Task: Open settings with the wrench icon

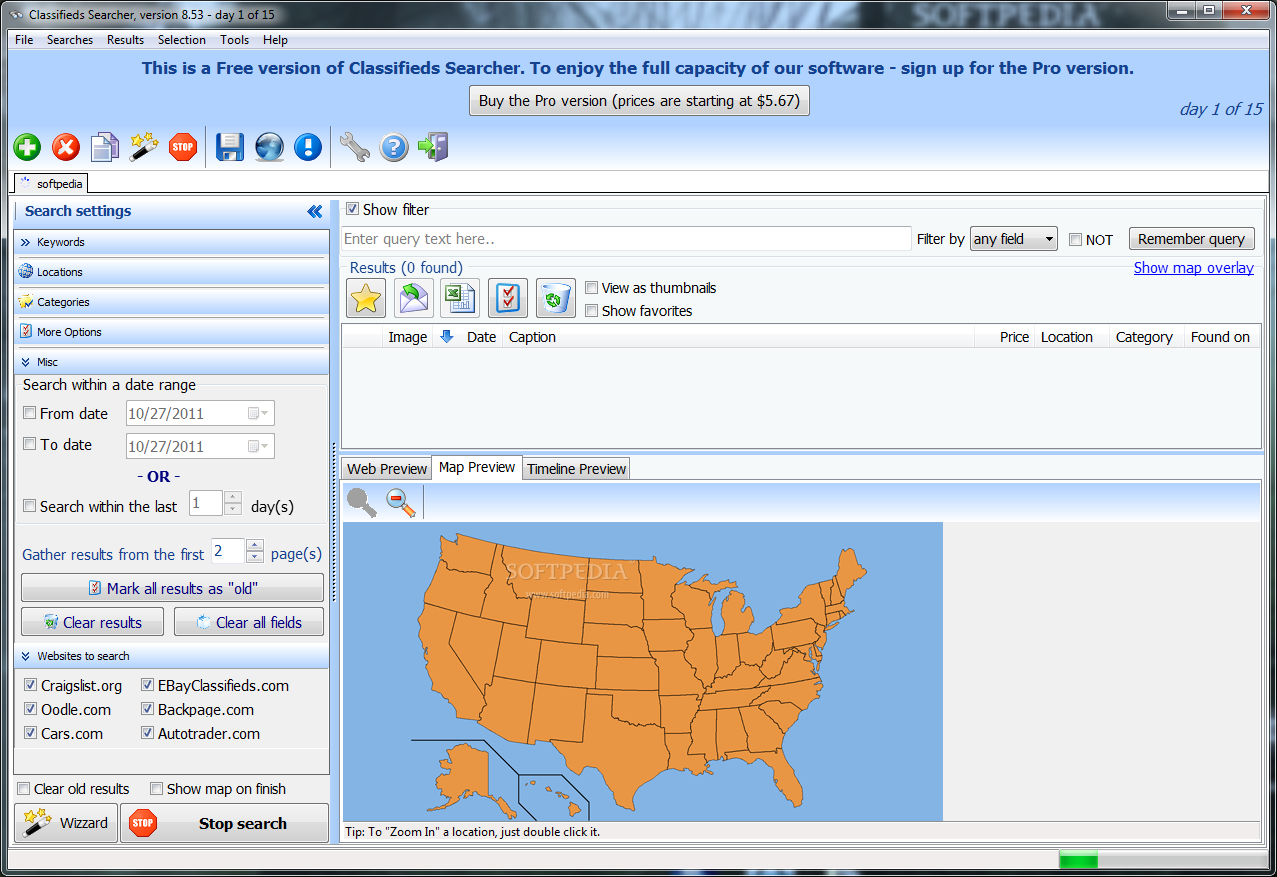Action: tap(354, 148)
